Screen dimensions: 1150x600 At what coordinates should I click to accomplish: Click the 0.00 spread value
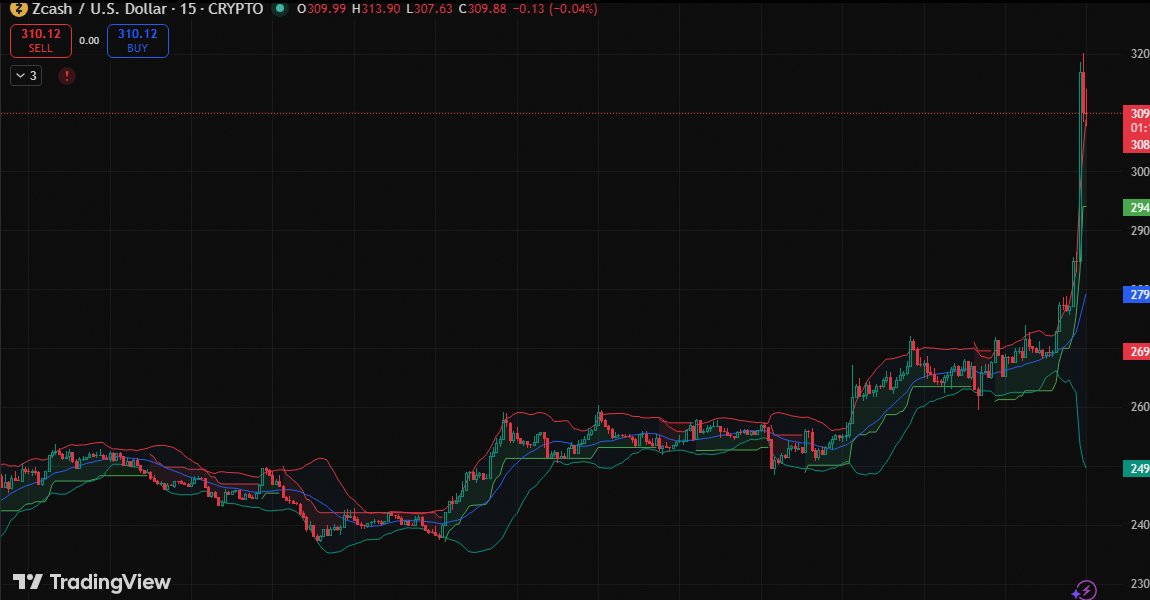pyautogui.click(x=89, y=41)
